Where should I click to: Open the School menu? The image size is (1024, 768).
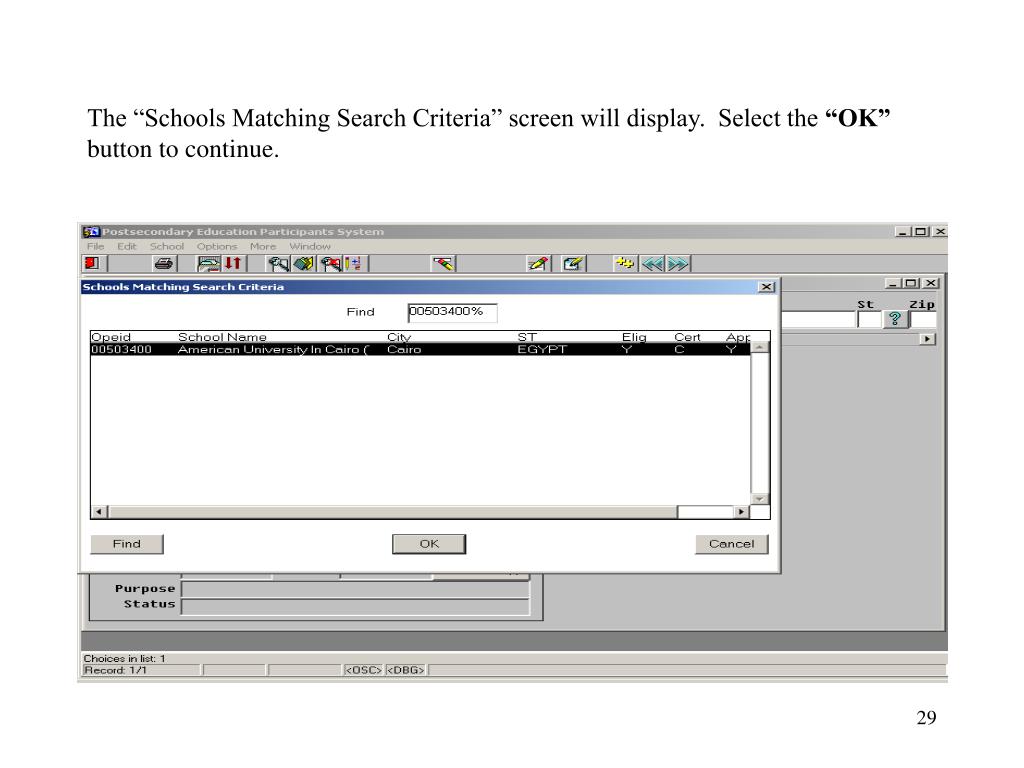(167, 246)
